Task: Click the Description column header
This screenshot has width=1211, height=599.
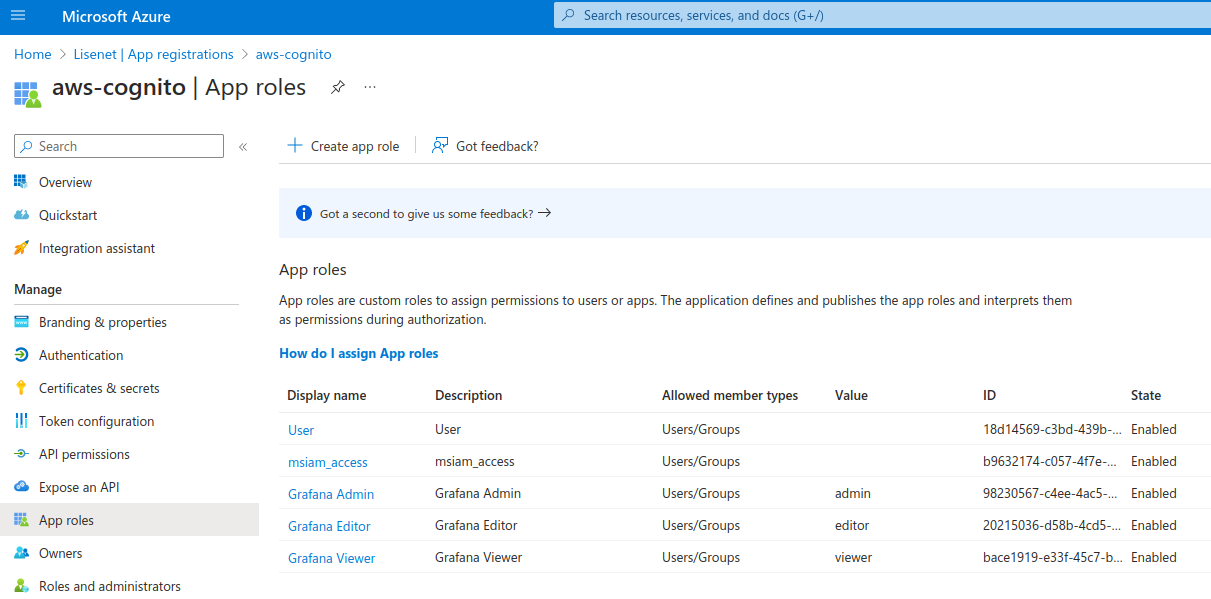Action: [469, 395]
